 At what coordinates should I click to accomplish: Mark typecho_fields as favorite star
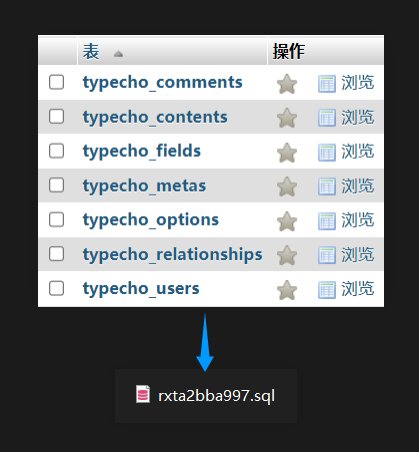coord(287,152)
